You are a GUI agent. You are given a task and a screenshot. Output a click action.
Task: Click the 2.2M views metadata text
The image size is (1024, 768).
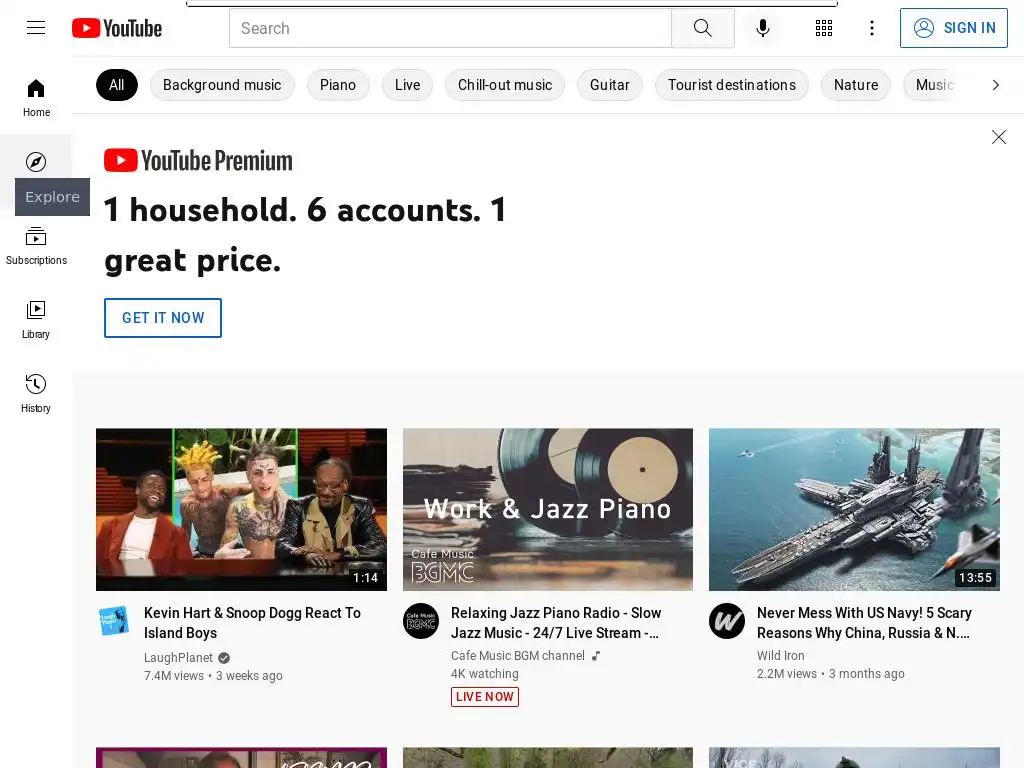(x=787, y=674)
